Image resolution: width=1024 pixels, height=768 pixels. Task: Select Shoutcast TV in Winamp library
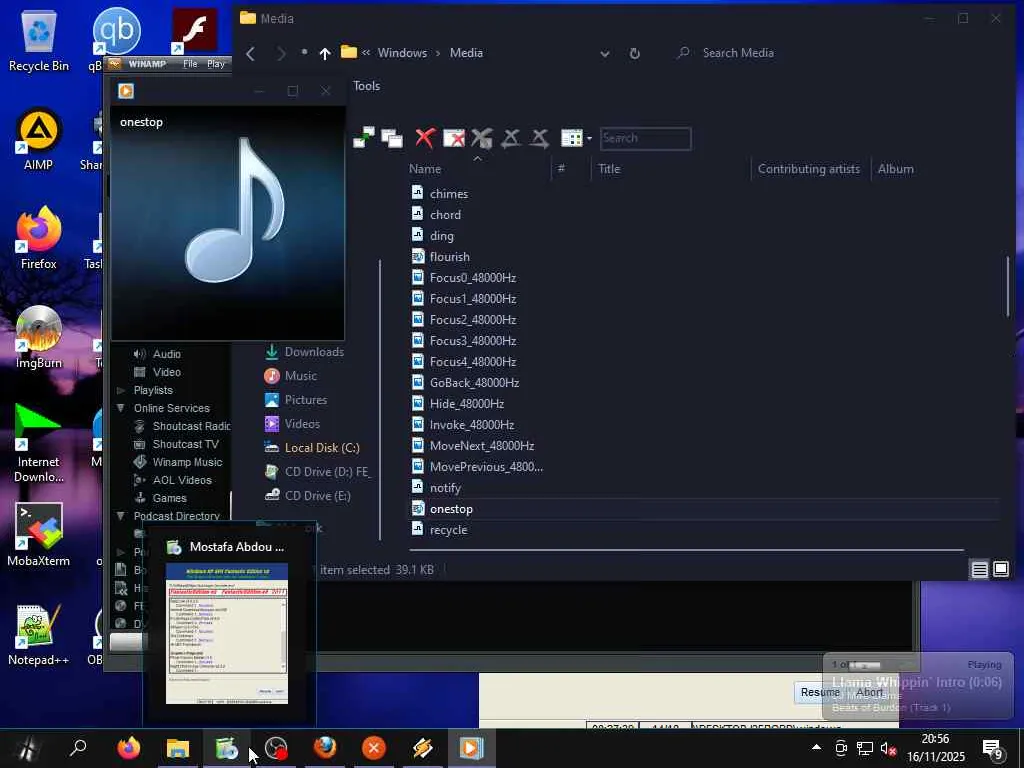(185, 444)
